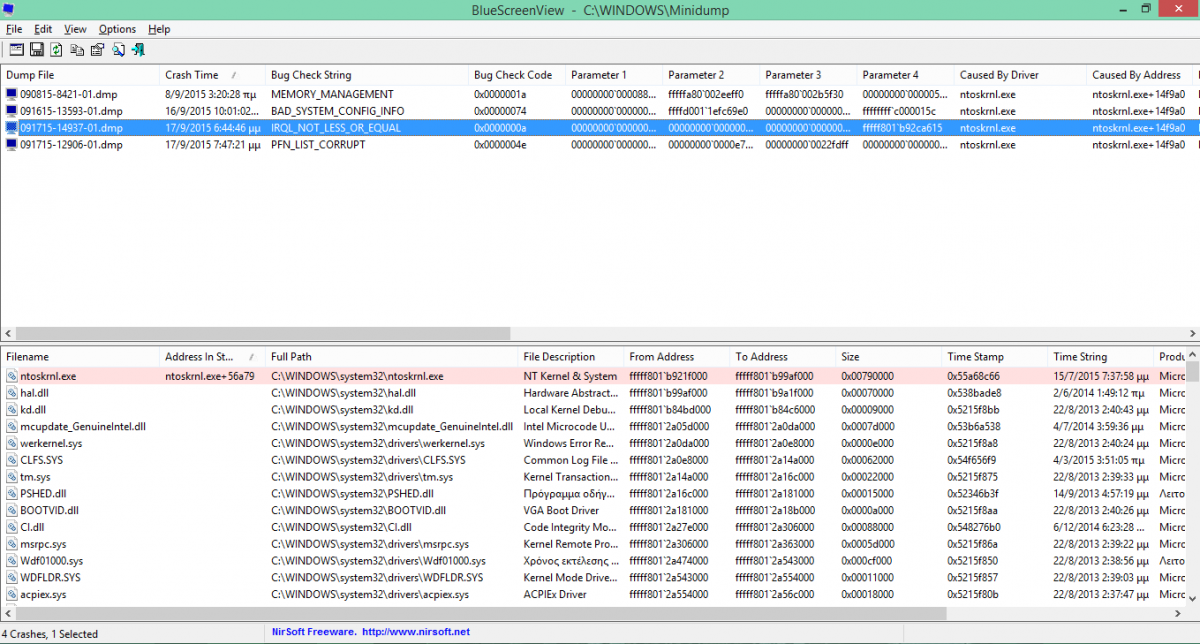This screenshot has height=644, width=1200.
Task: Open the Options menu
Action: (117, 29)
